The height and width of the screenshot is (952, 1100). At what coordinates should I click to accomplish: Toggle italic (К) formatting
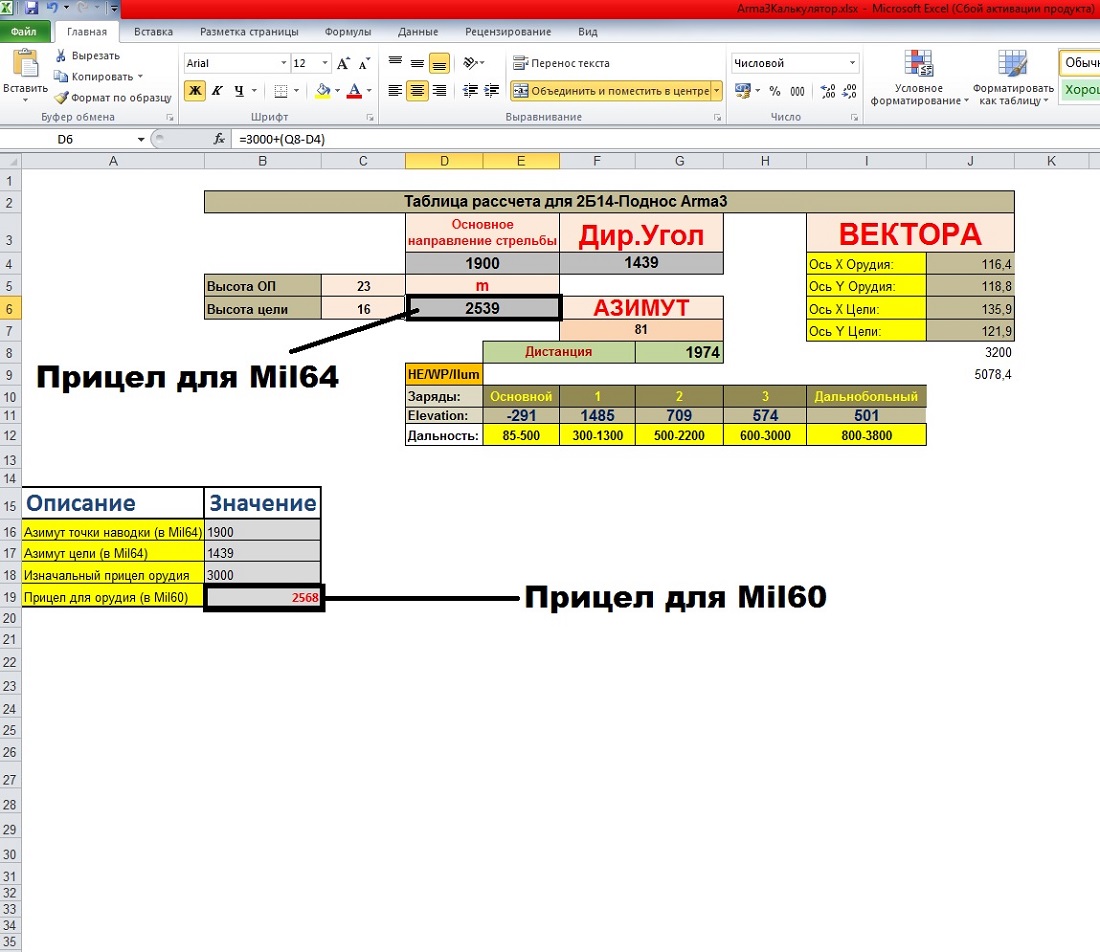[217, 90]
